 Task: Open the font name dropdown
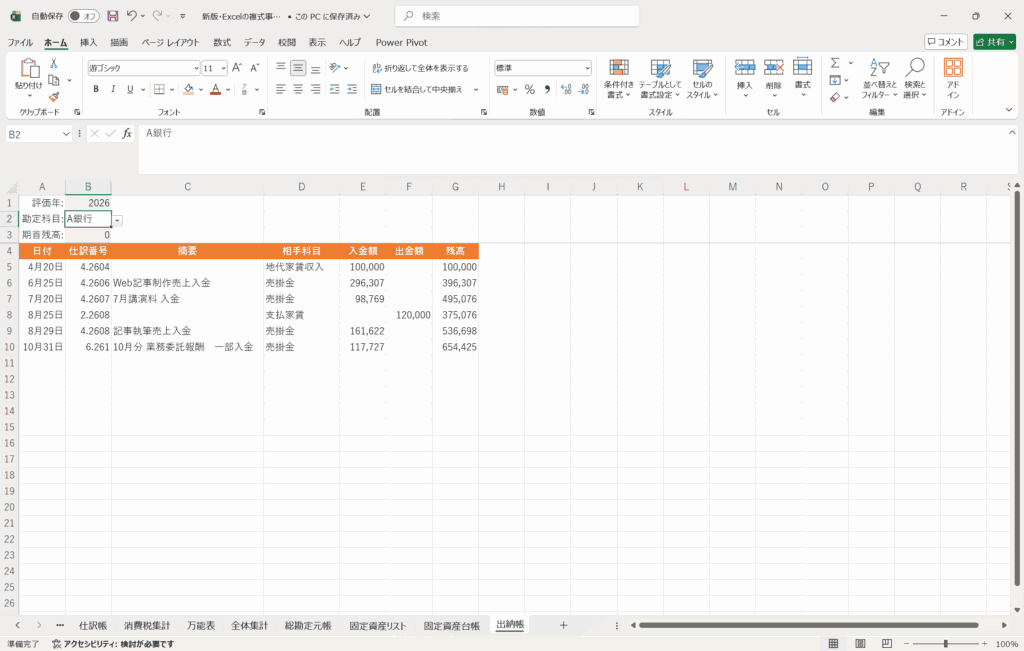196,68
